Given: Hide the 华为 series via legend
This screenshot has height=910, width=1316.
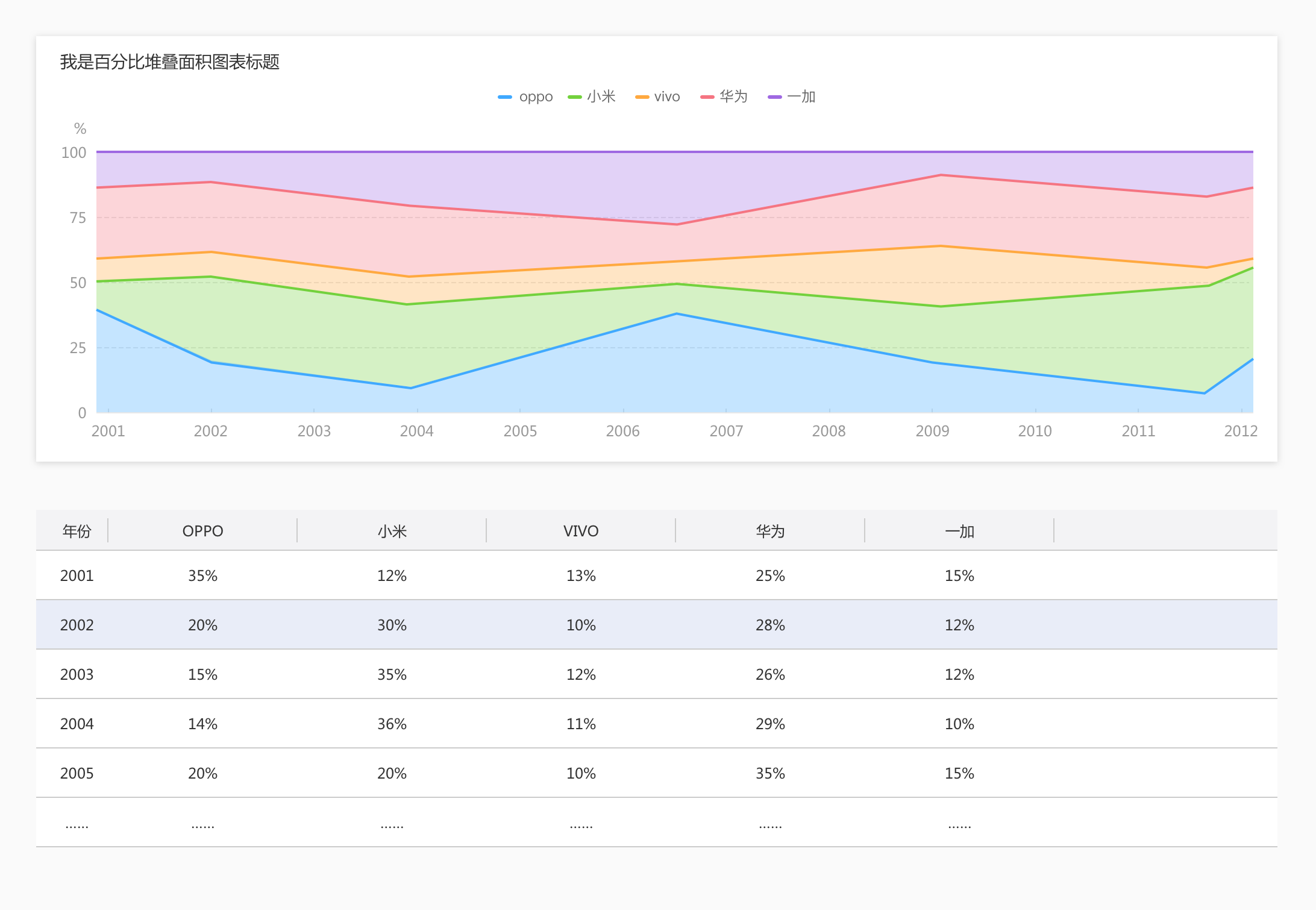Looking at the screenshot, I should (x=733, y=96).
